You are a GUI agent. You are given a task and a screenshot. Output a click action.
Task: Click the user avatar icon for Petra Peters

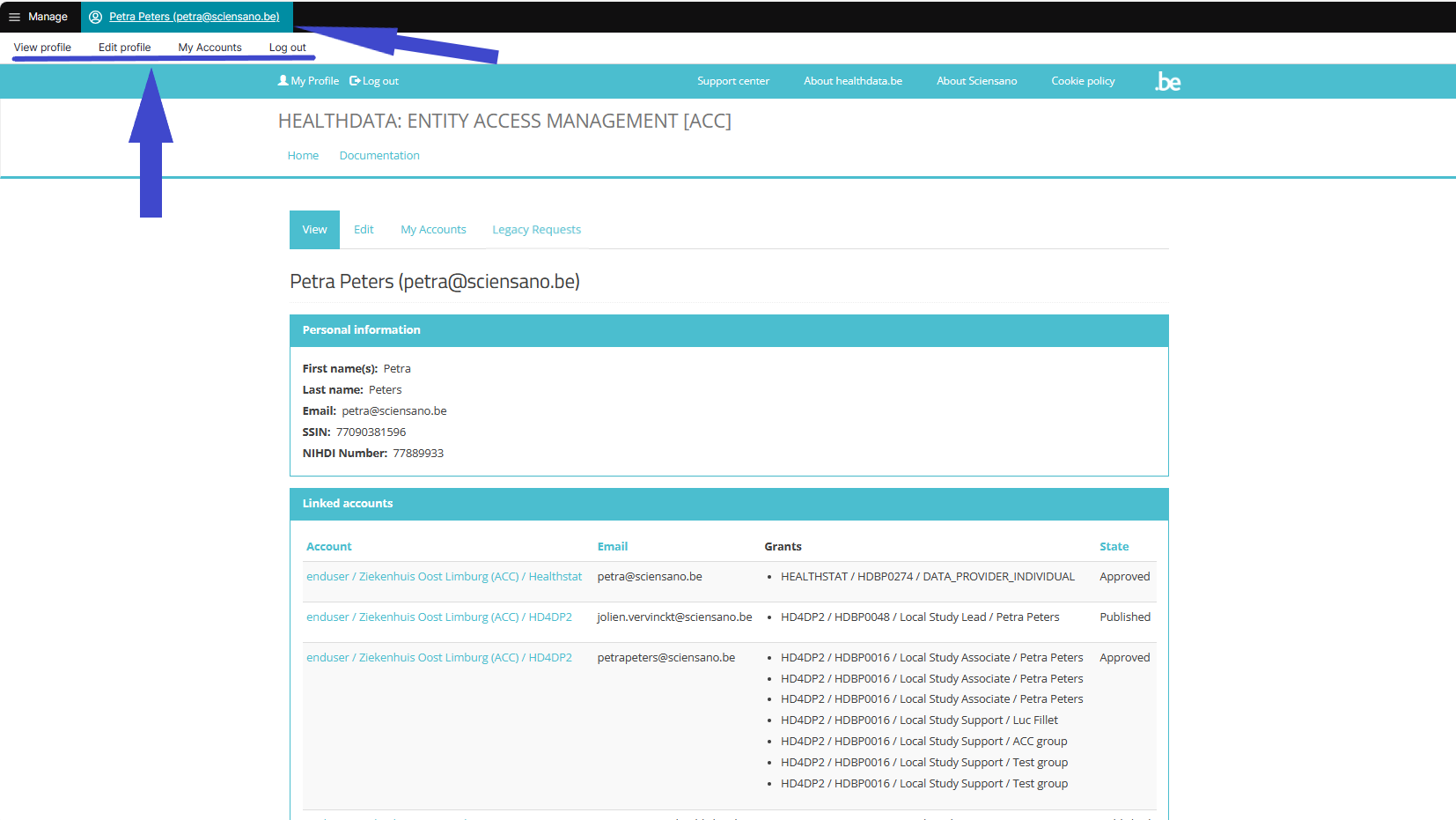96,17
